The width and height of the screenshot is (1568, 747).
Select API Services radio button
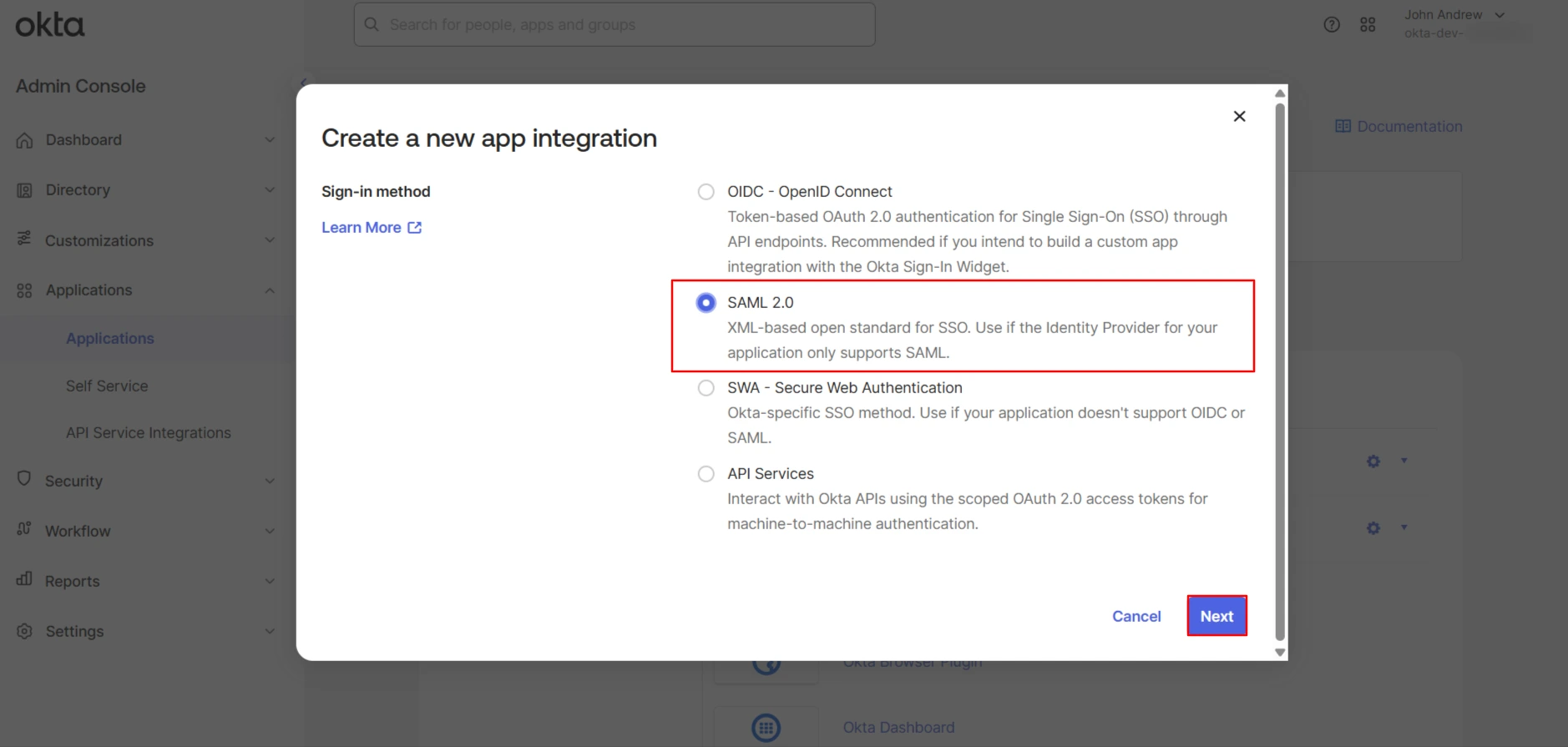coord(706,474)
